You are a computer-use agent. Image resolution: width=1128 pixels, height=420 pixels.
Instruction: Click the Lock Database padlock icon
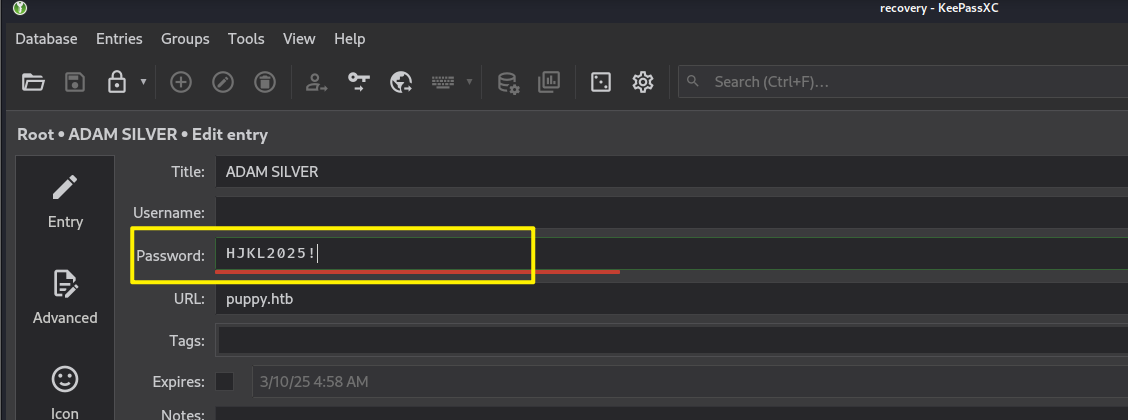click(117, 82)
